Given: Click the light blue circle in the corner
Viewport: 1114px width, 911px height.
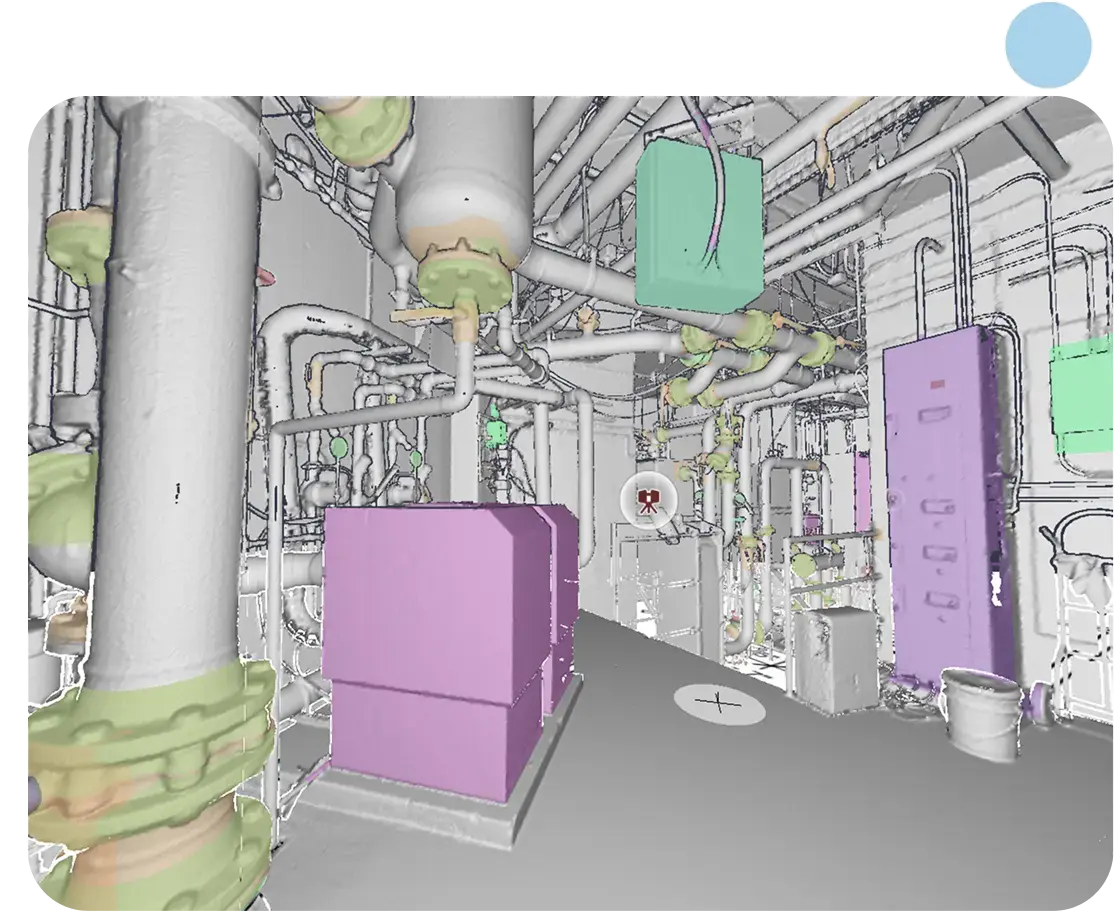Looking at the screenshot, I should pos(1048,44).
